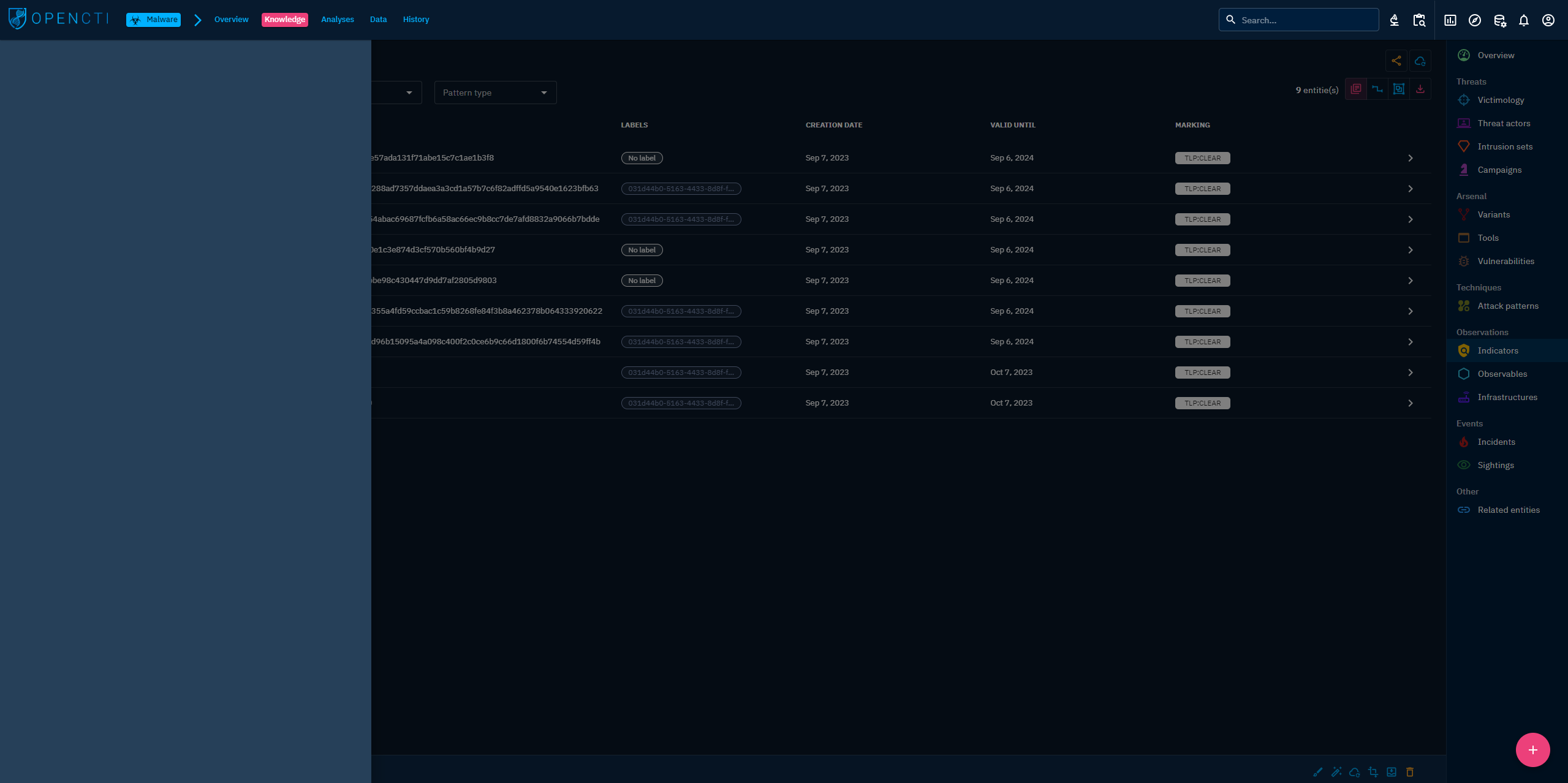Click the orange trash delete icon
The width and height of the screenshot is (1568, 783).
coord(1410,772)
